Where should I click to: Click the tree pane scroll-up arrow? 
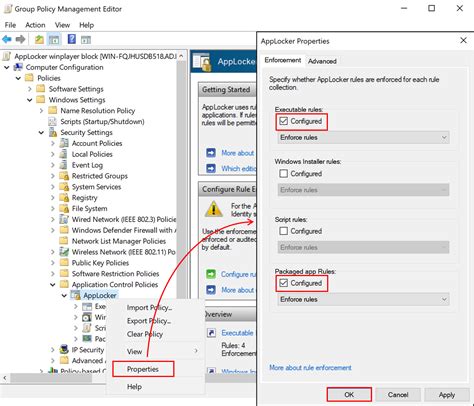click(181, 56)
